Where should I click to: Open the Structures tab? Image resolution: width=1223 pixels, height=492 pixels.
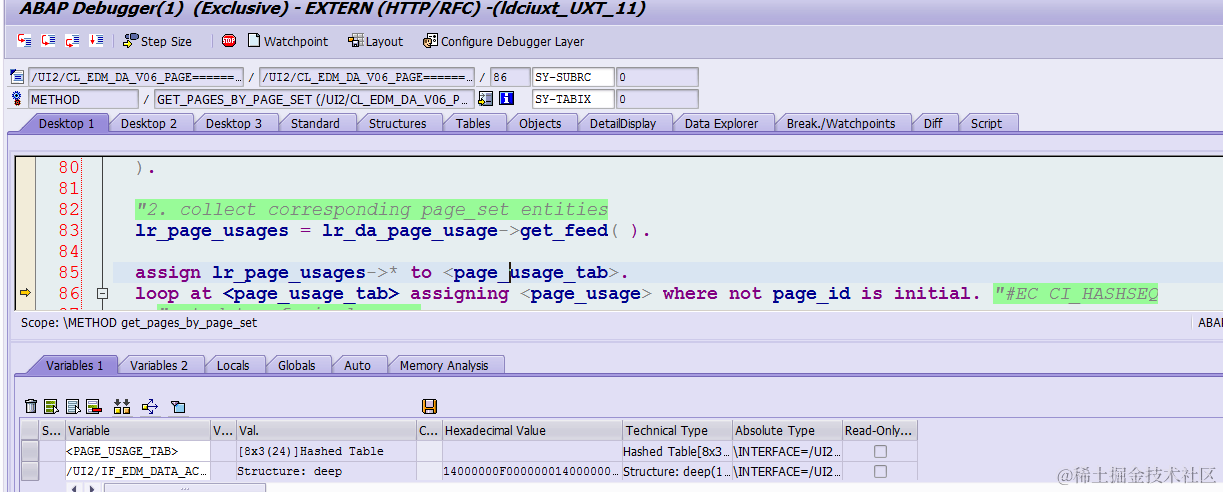click(397, 123)
